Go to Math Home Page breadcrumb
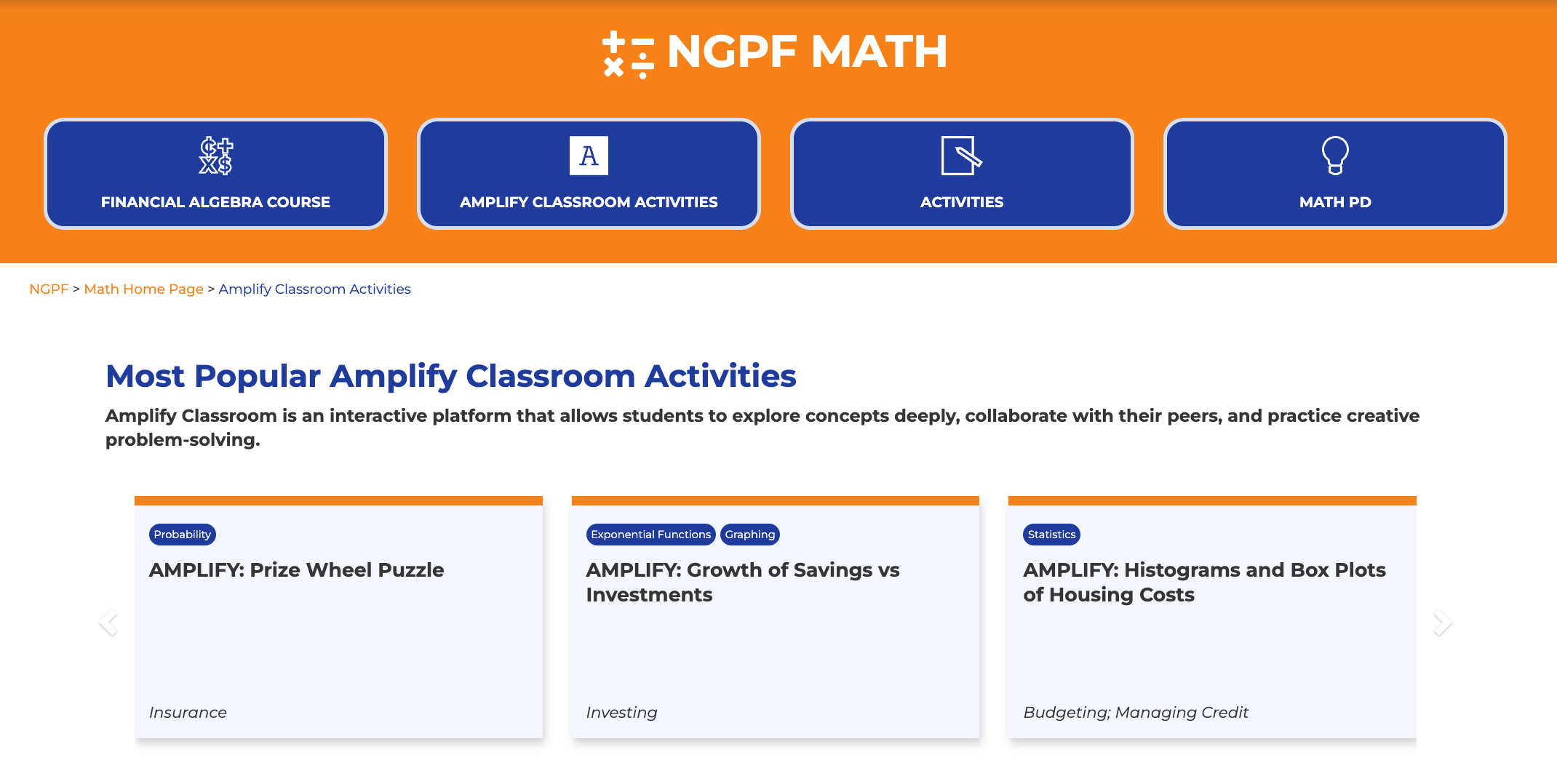Image resolution: width=1557 pixels, height=784 pixels. click(x=143, y=289)
